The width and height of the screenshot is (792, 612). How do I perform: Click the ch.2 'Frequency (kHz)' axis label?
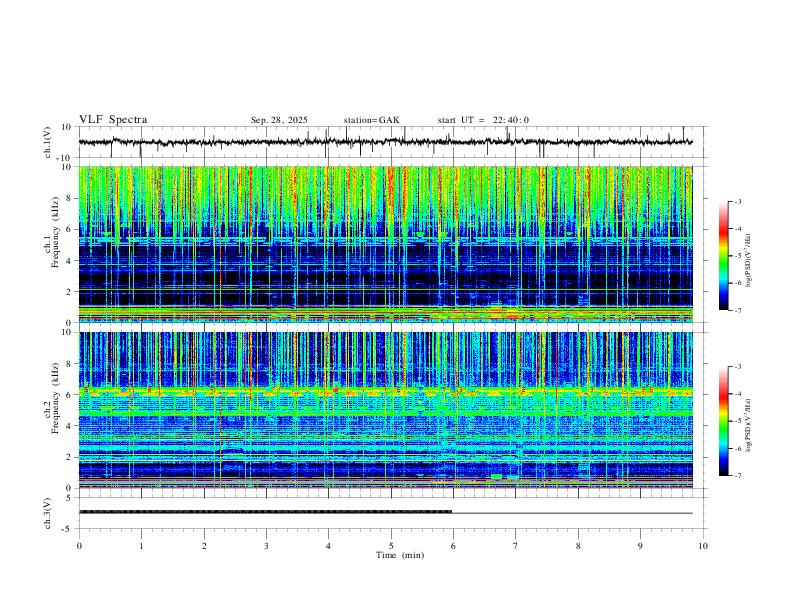click(x=55, y=398)
